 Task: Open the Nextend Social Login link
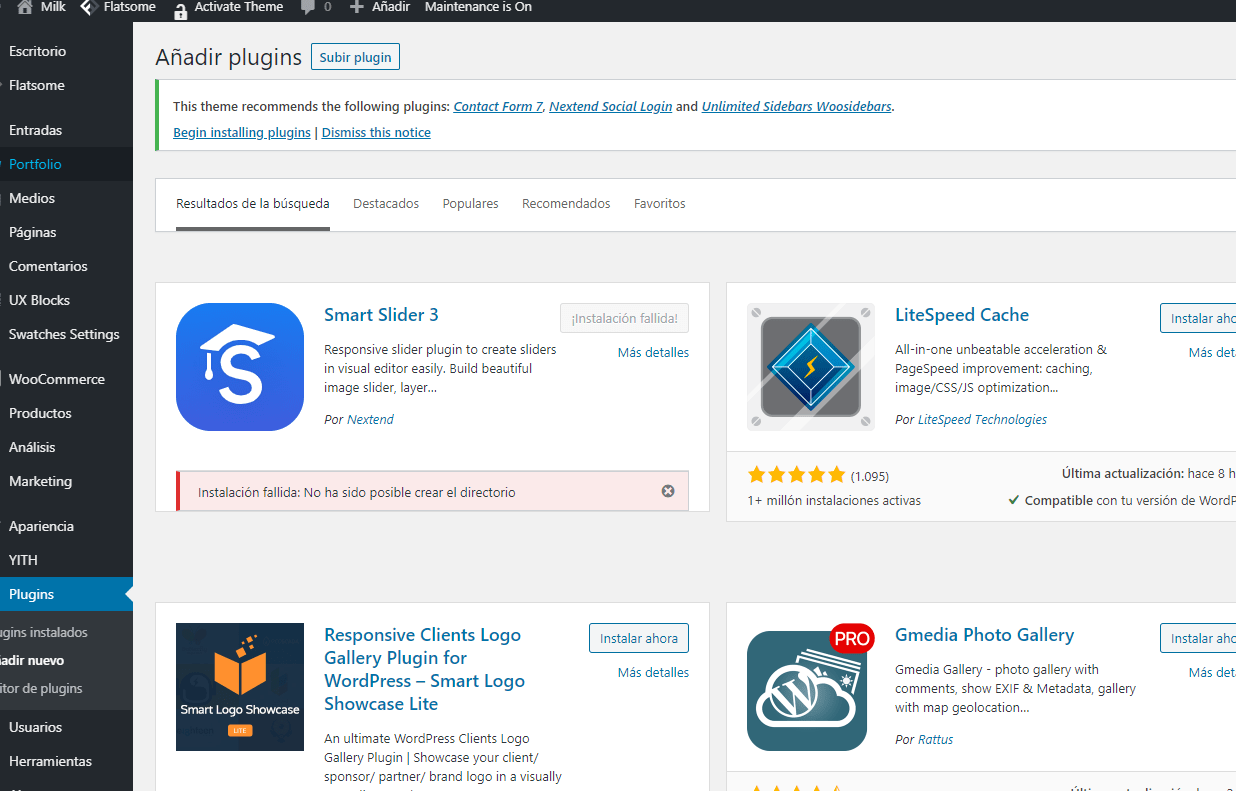610,106
